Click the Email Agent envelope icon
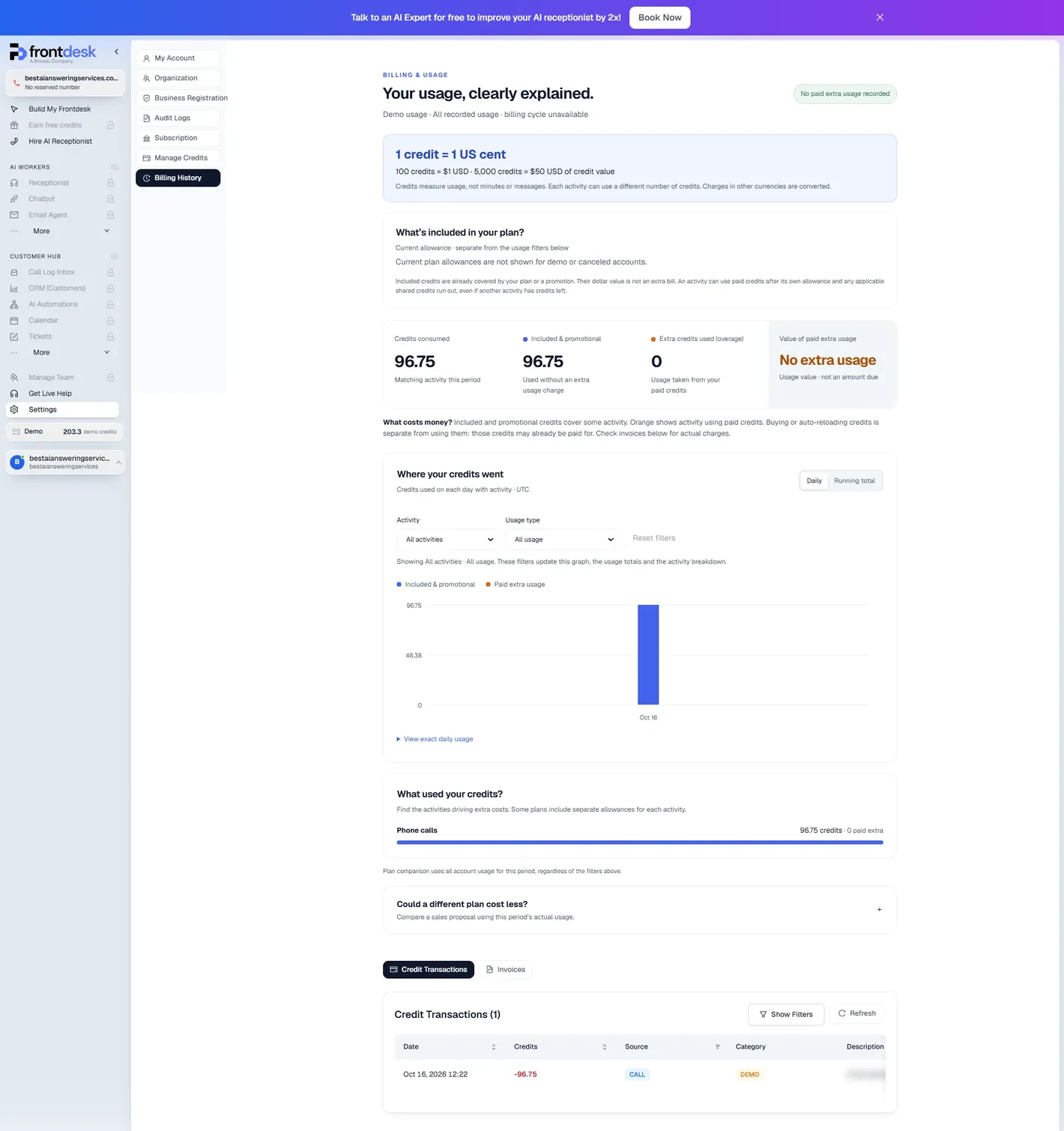Viewport: 1064px width, 1131px height. click(x=14, y=215)
